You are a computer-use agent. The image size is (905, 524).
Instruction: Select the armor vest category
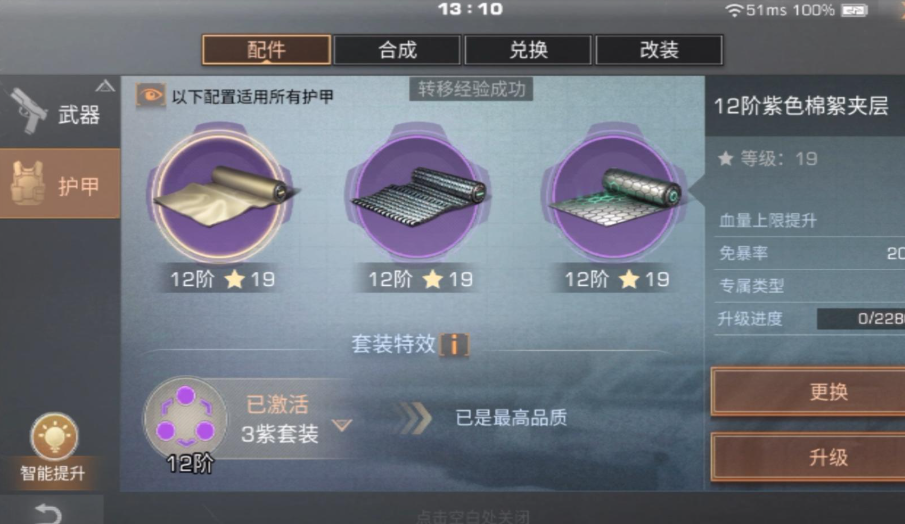[x=60, y=183]
